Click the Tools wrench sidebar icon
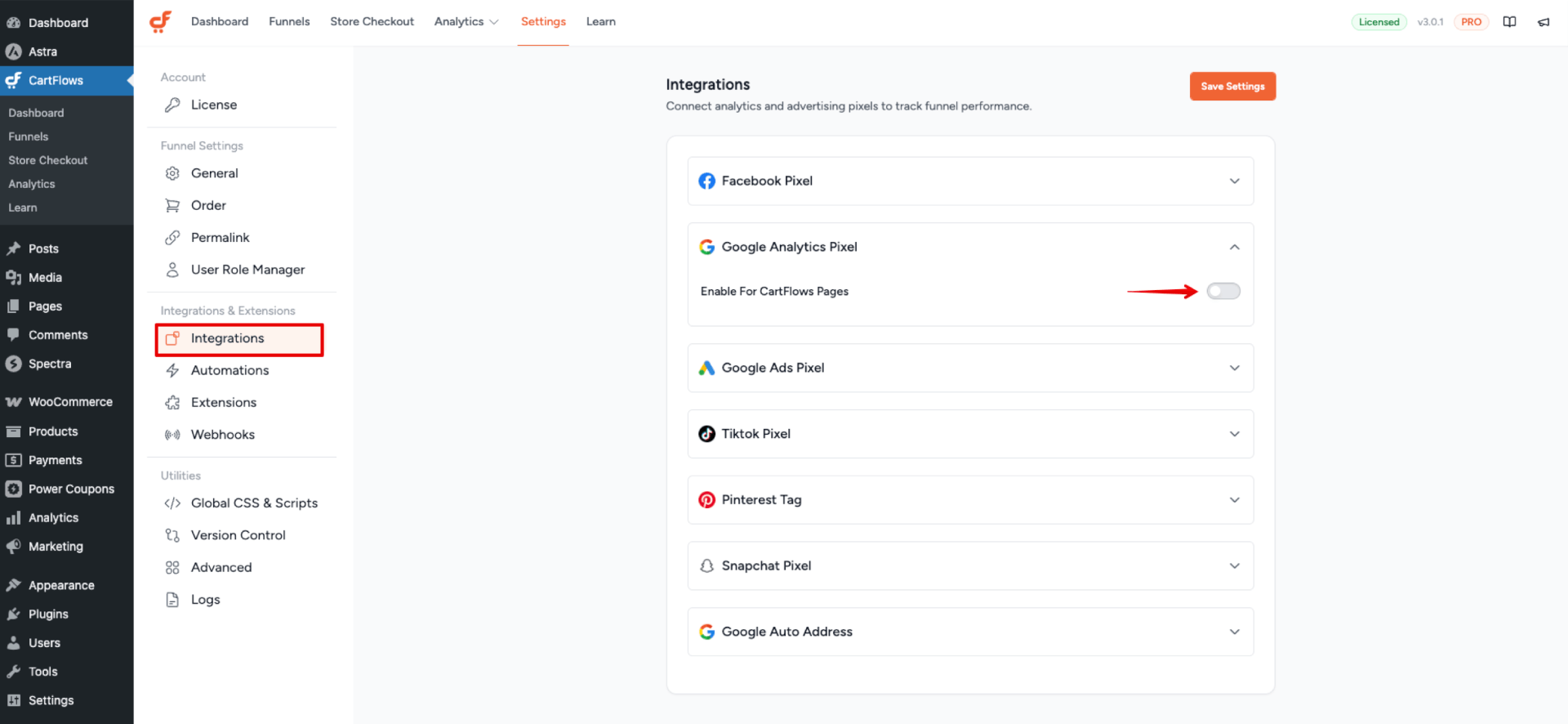Image resolution: width=1568 pixels, height=724 pixels. pyautogui.click(x=13, y=672)
